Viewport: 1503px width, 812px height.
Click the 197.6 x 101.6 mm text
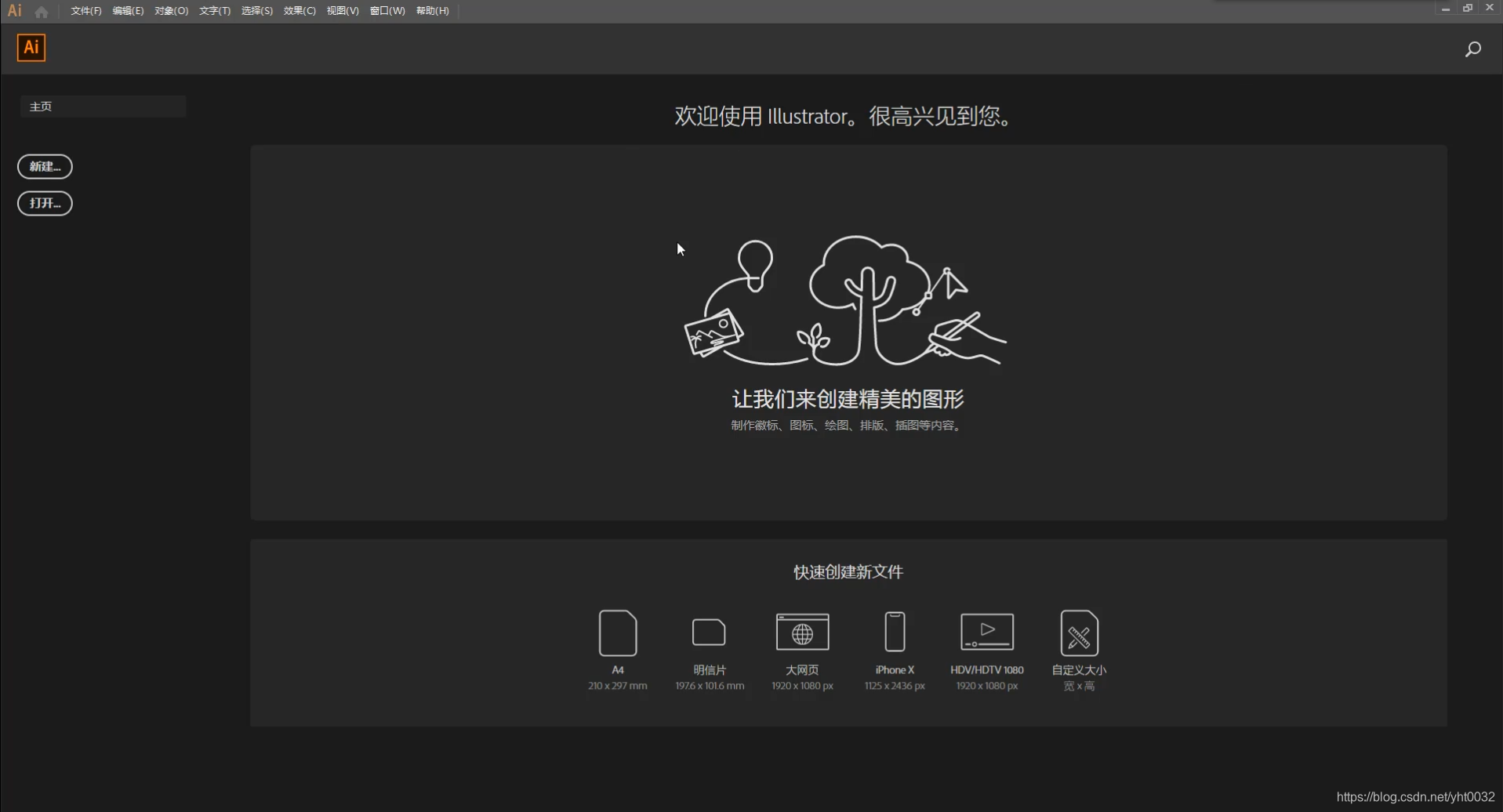pos(710,686)
